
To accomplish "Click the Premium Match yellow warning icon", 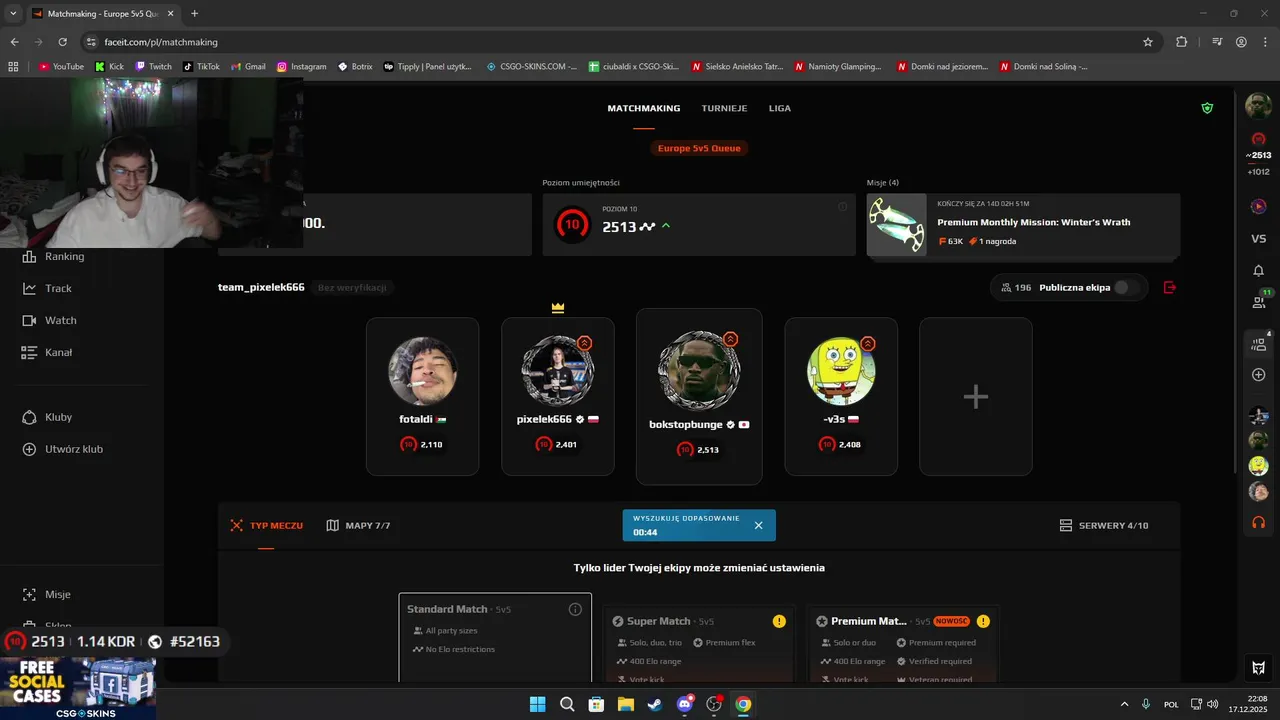I will [x=983, y=621].
